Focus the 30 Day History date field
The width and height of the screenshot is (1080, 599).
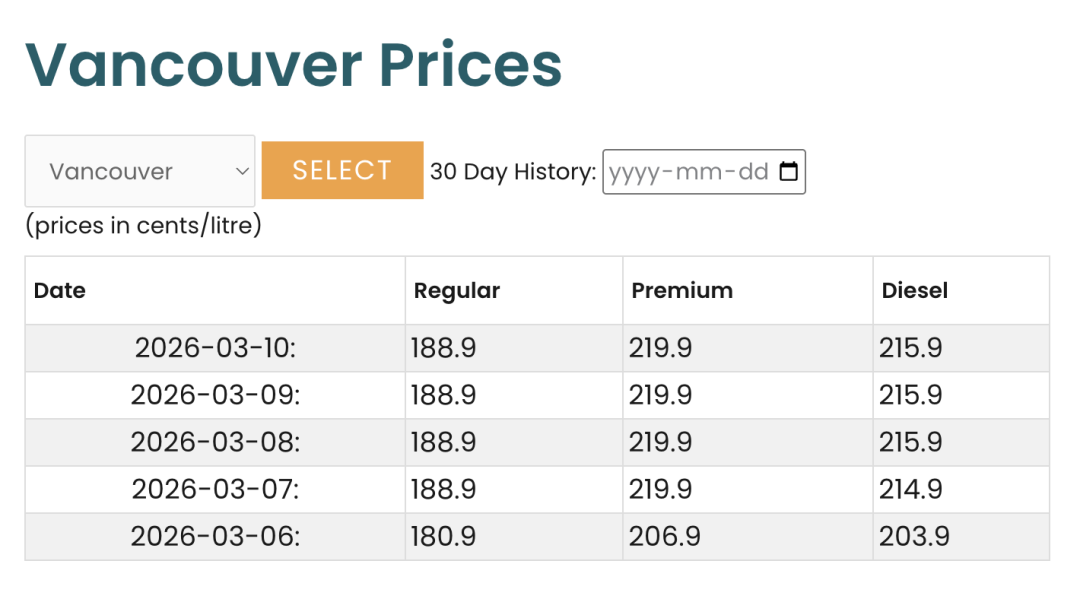pyautogui.click(x=688, y=172)
